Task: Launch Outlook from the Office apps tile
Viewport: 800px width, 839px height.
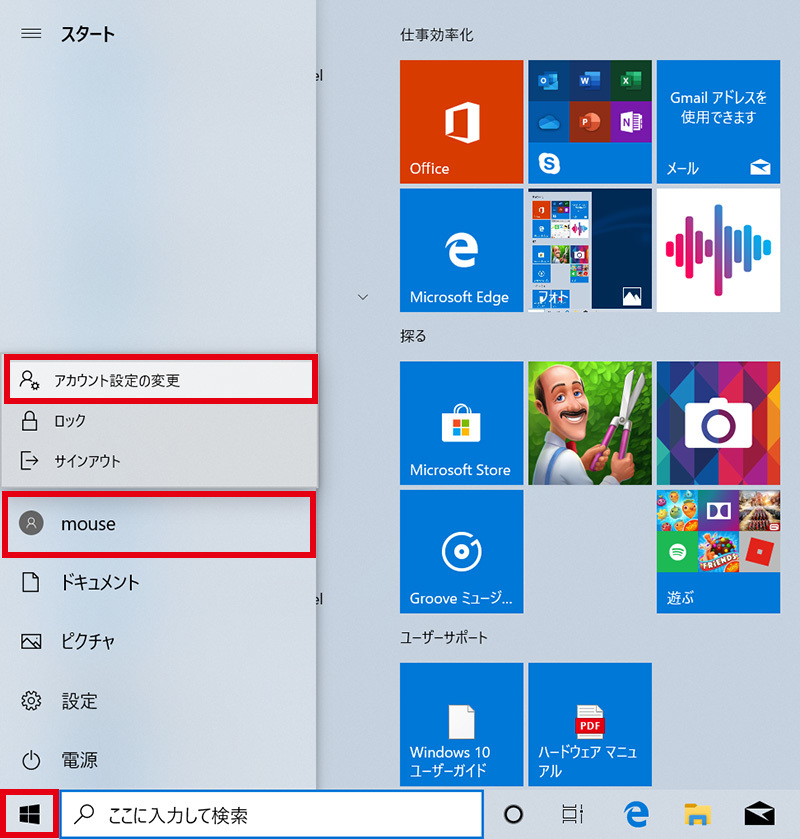Action: coord(548,81)
